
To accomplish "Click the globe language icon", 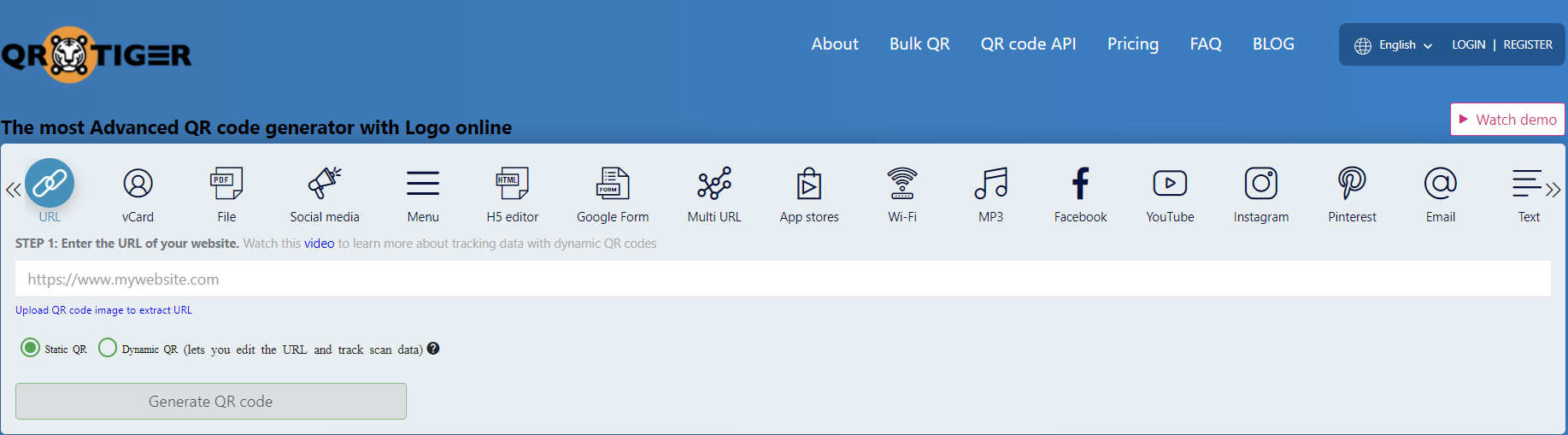I will click(1363, 45).
